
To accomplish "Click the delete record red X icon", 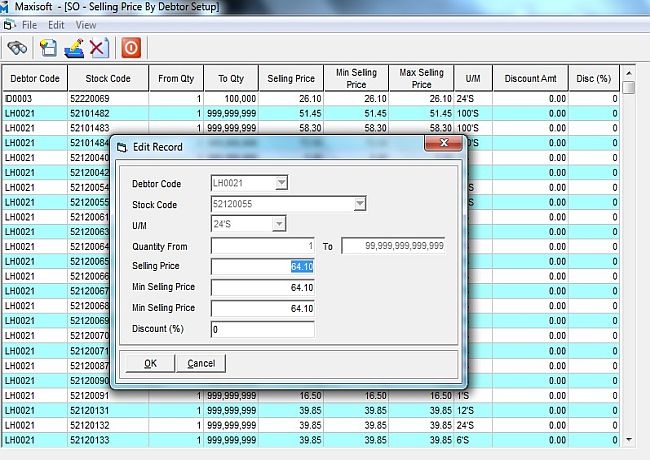I will [98, 47].
